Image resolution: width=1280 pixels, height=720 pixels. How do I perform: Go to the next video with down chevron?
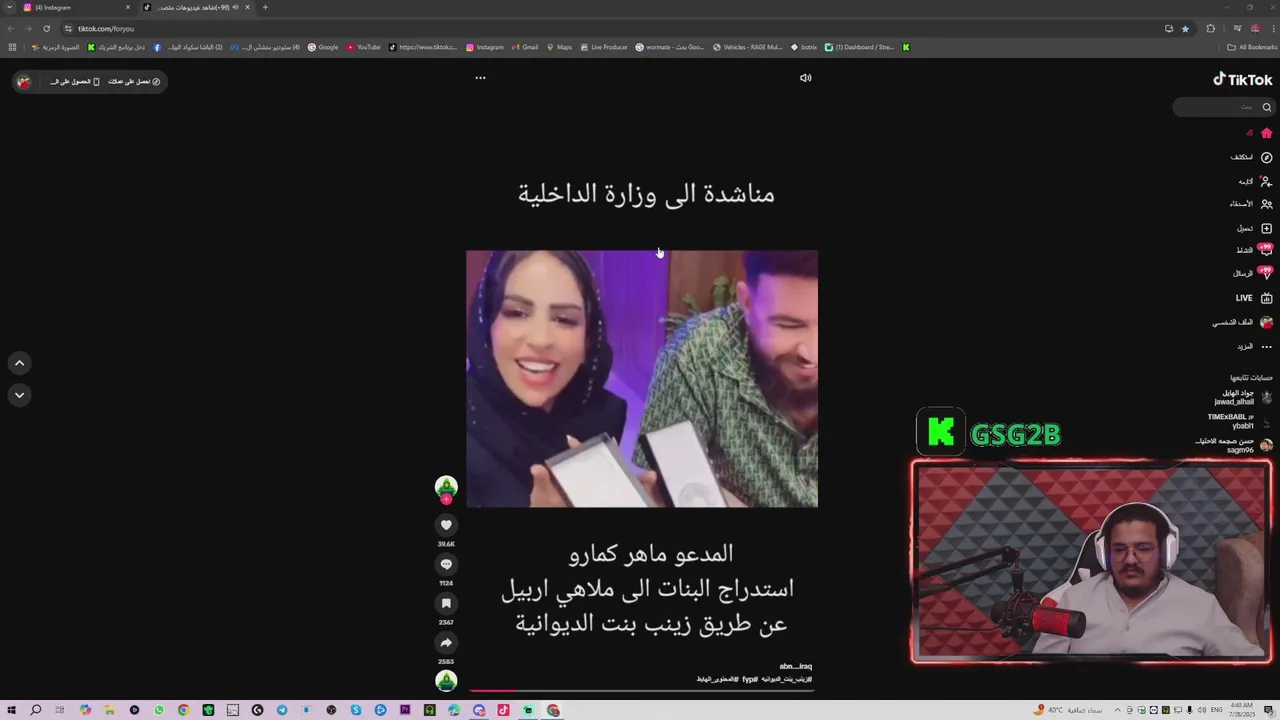pos(19,395)
